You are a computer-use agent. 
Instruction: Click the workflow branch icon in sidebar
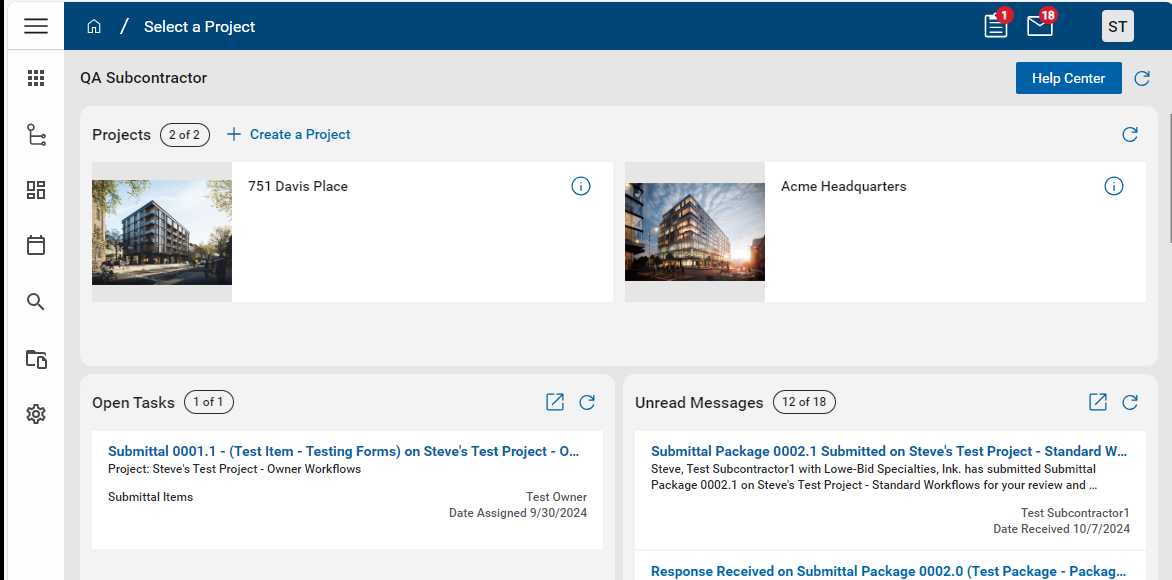[36, 135]
